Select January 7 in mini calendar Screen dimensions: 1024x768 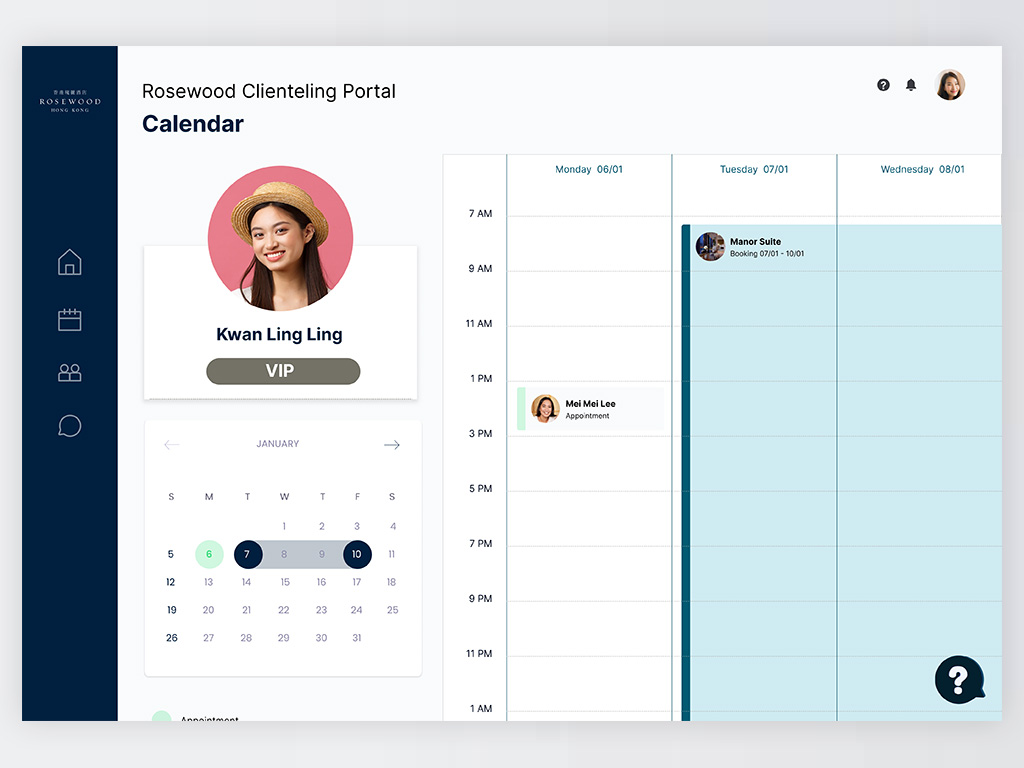click(x=248, y=554)
